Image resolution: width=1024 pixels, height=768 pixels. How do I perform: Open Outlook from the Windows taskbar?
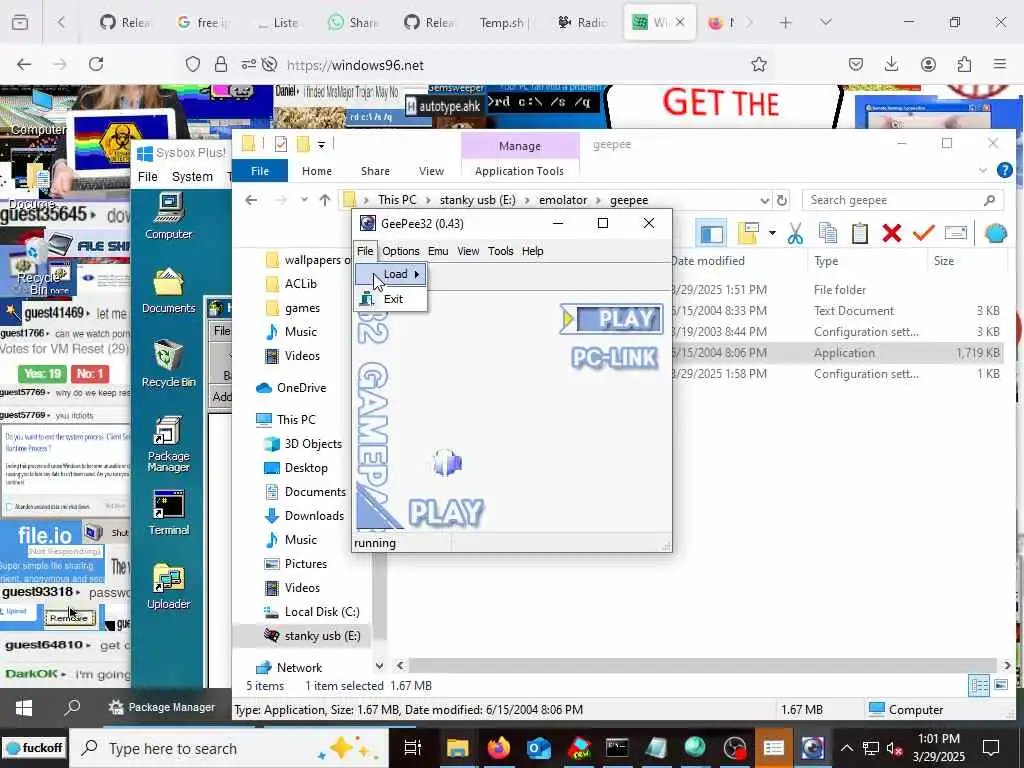pyautogui.click(x=539, y=748)
